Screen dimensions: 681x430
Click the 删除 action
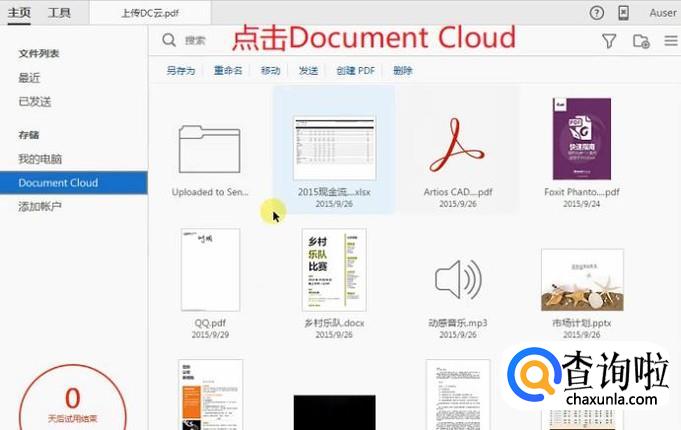pyautogui.click(x=403, y=70)
